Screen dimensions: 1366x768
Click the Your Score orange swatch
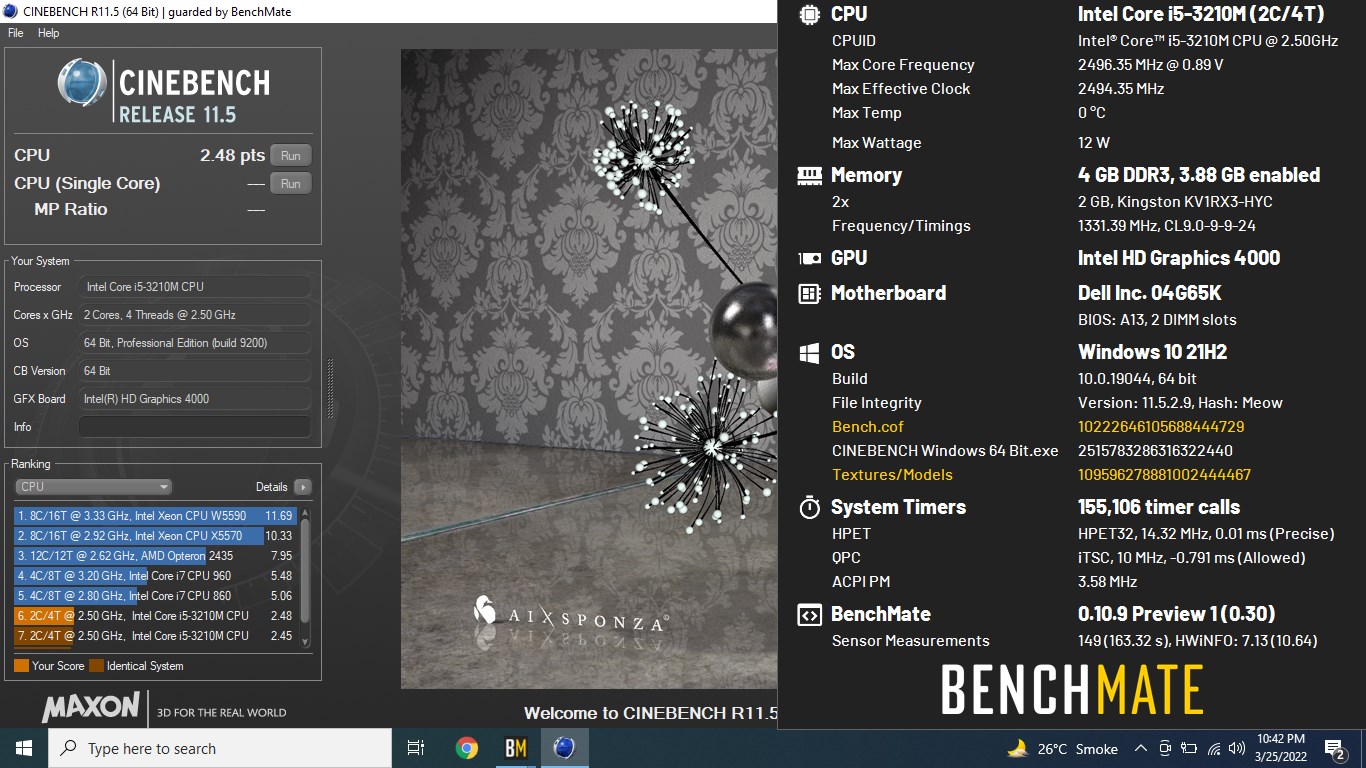coord(21,666)
